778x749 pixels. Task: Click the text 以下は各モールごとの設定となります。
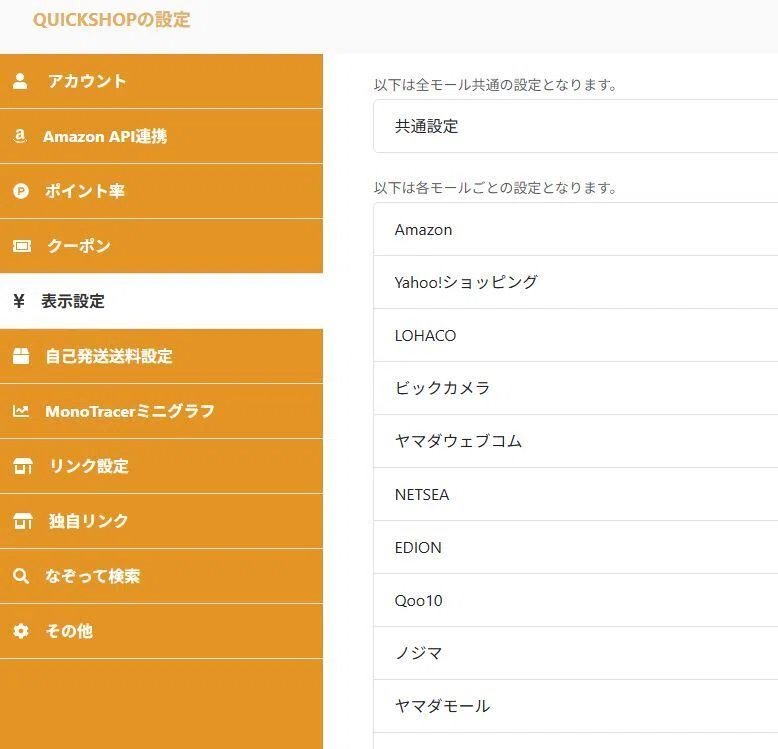[x=496, y=188]
